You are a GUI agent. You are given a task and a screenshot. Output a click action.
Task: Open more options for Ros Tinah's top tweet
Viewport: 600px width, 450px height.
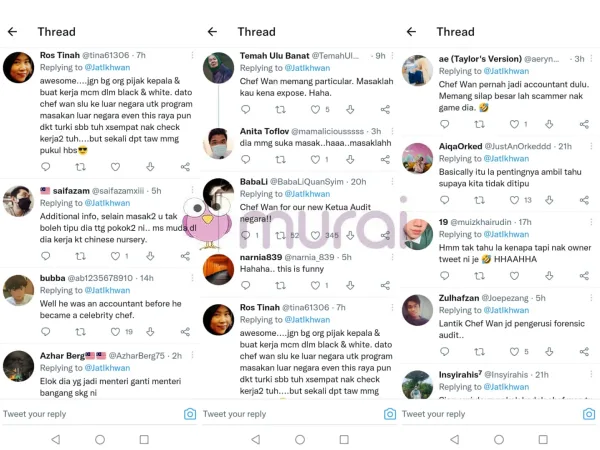192,55
